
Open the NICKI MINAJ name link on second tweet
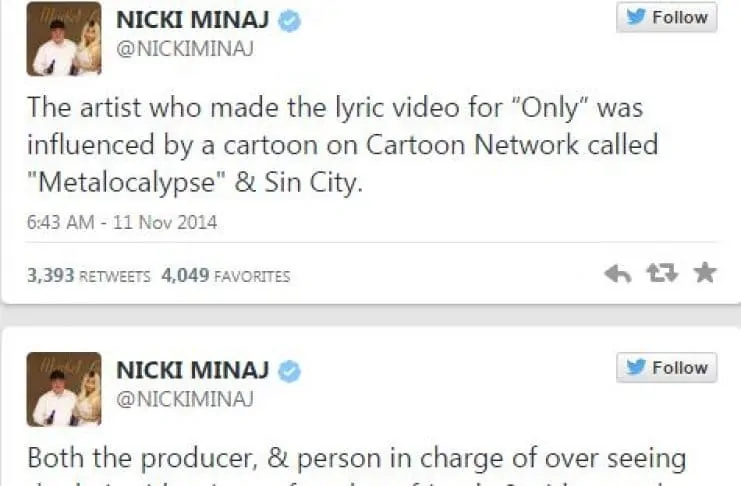coord(193,371)
